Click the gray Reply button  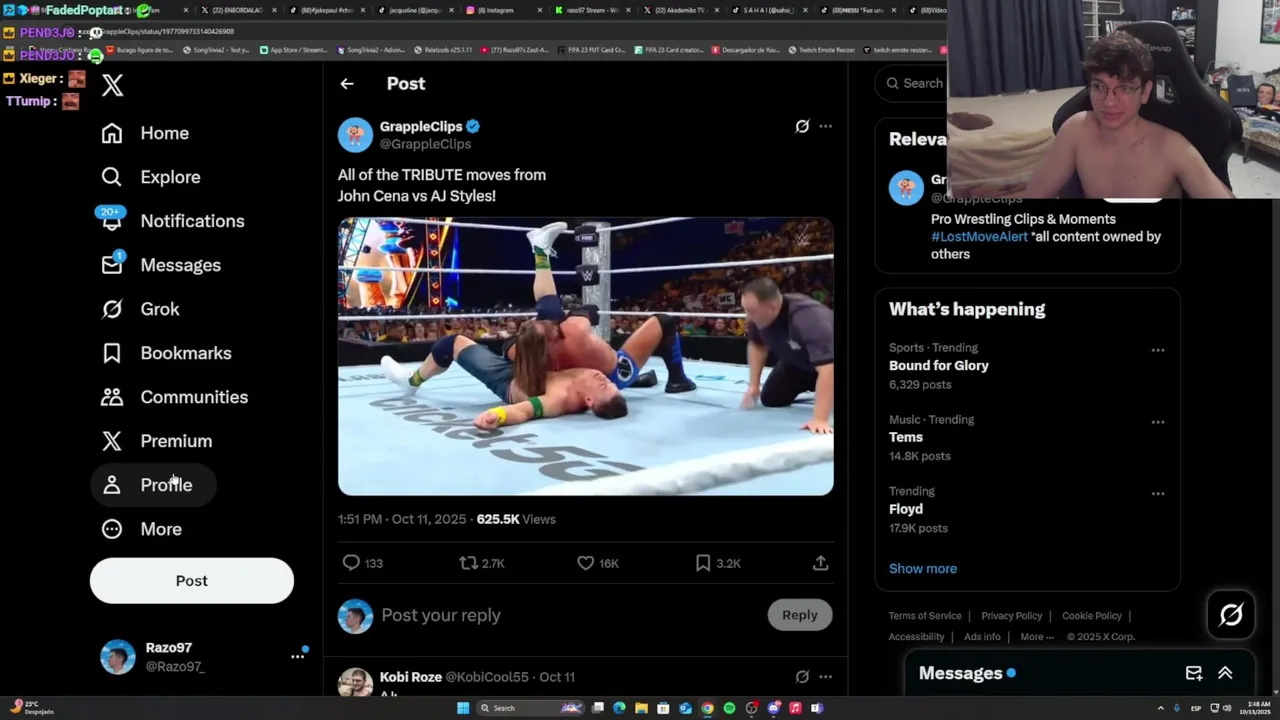pos(800,615)
